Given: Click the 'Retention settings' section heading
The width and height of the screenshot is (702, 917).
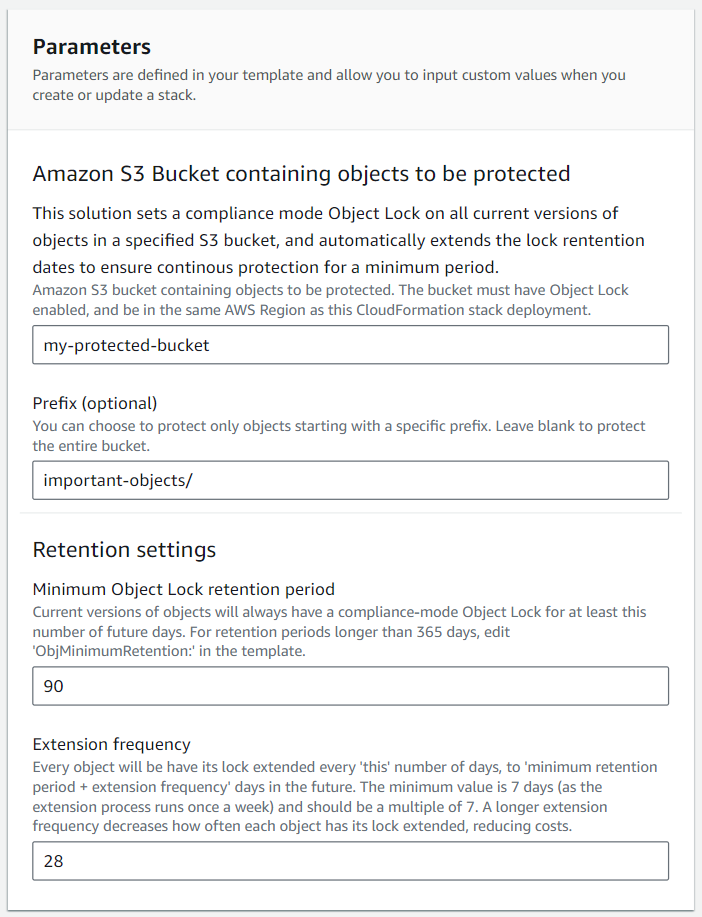Looking at the screenshot, I should (x=124, y=549).
